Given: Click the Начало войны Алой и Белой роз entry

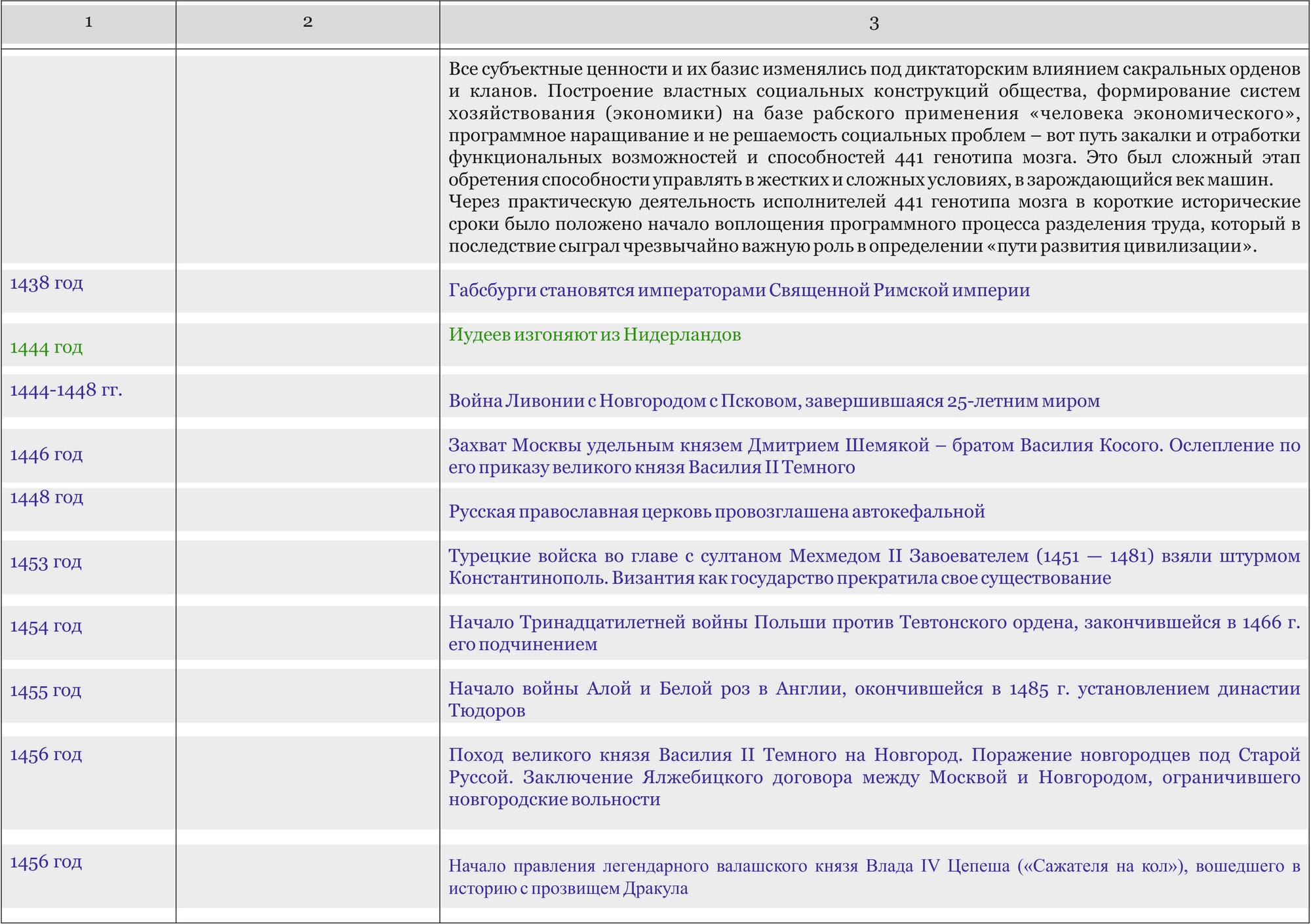Looking at the screenshot, I should 874,699.
